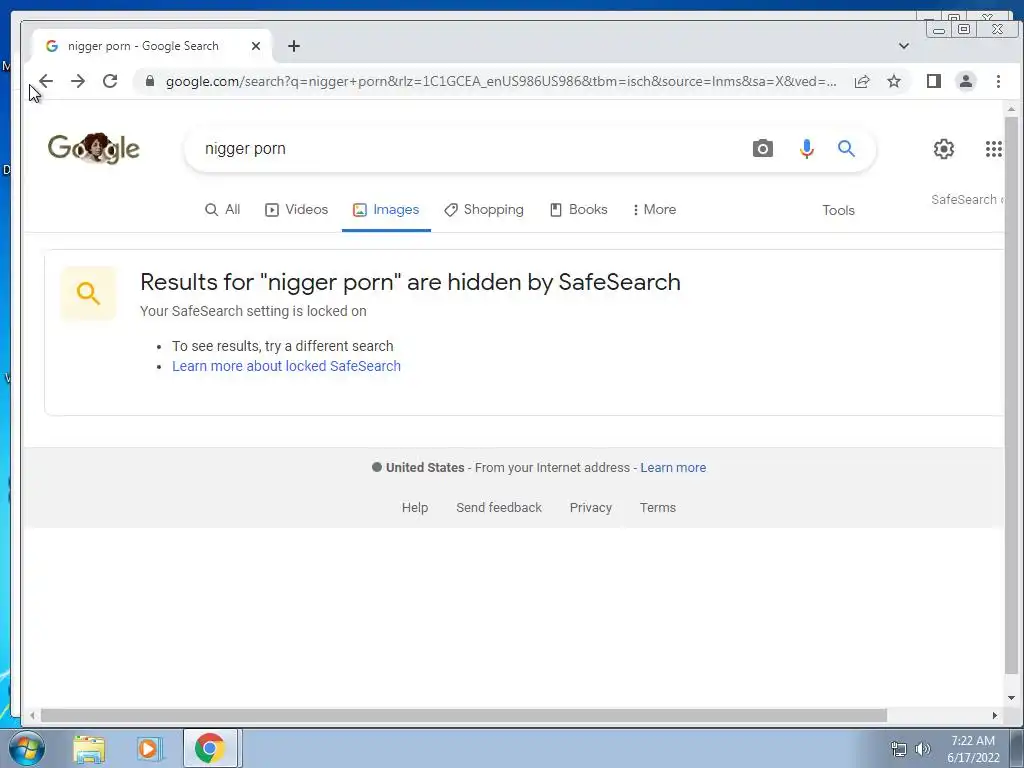The image size is (1024, 768).
Task: Open the taskbar clock showing 7:22 AM
Action: 973,749
